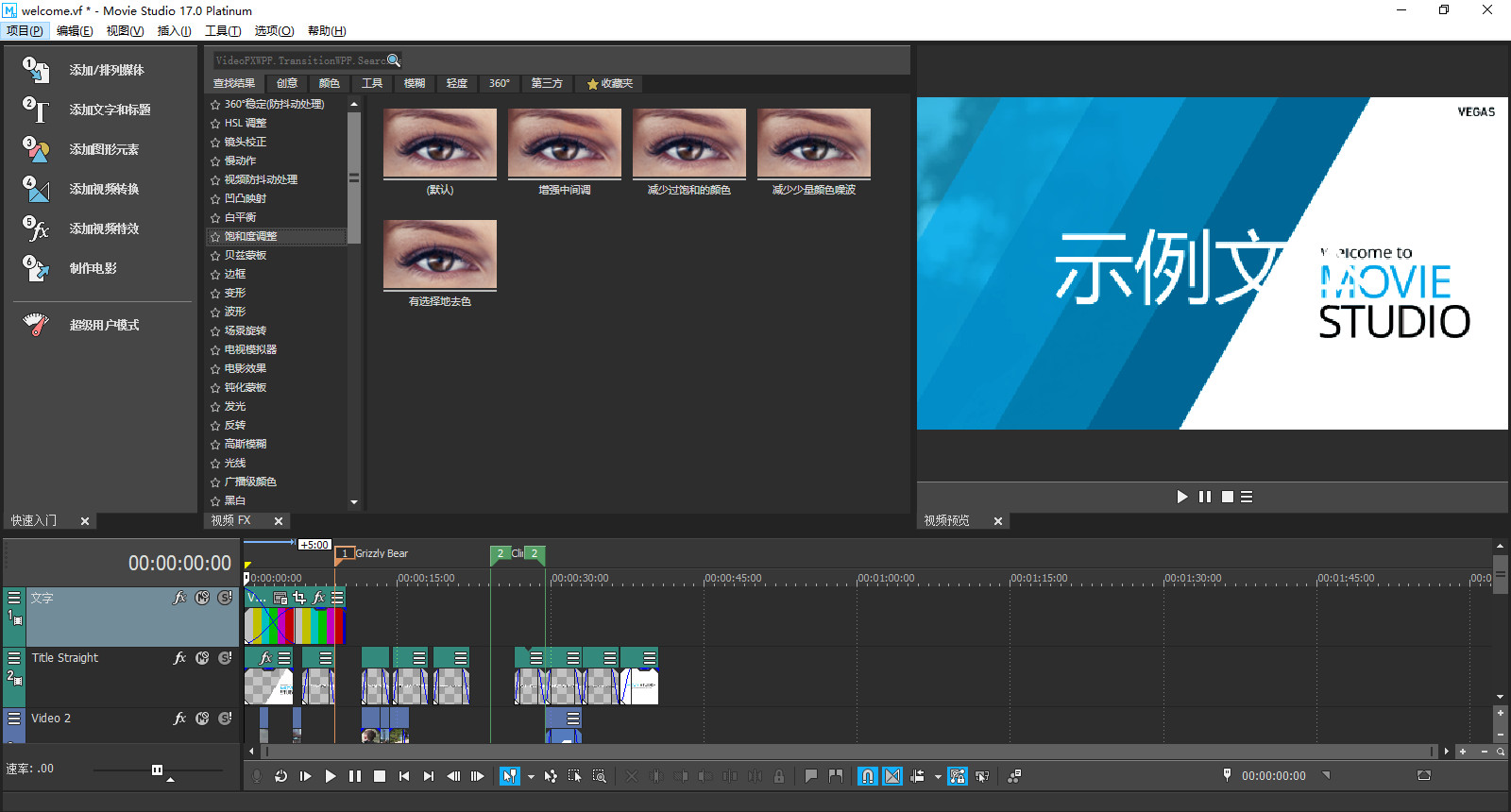Open 添加文字和标题 step
This screenshot has height=812, width=1511.
tap(86, 110)
